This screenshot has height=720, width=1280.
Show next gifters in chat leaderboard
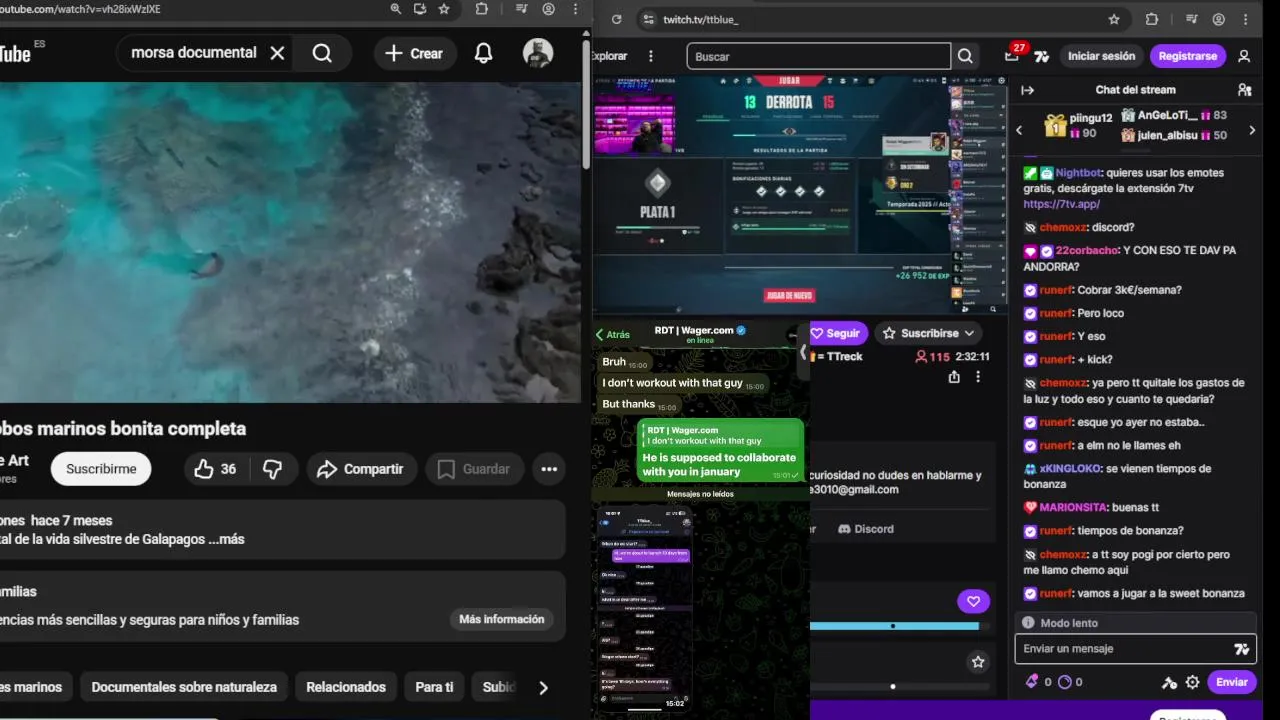click(x=1252, y=130)
